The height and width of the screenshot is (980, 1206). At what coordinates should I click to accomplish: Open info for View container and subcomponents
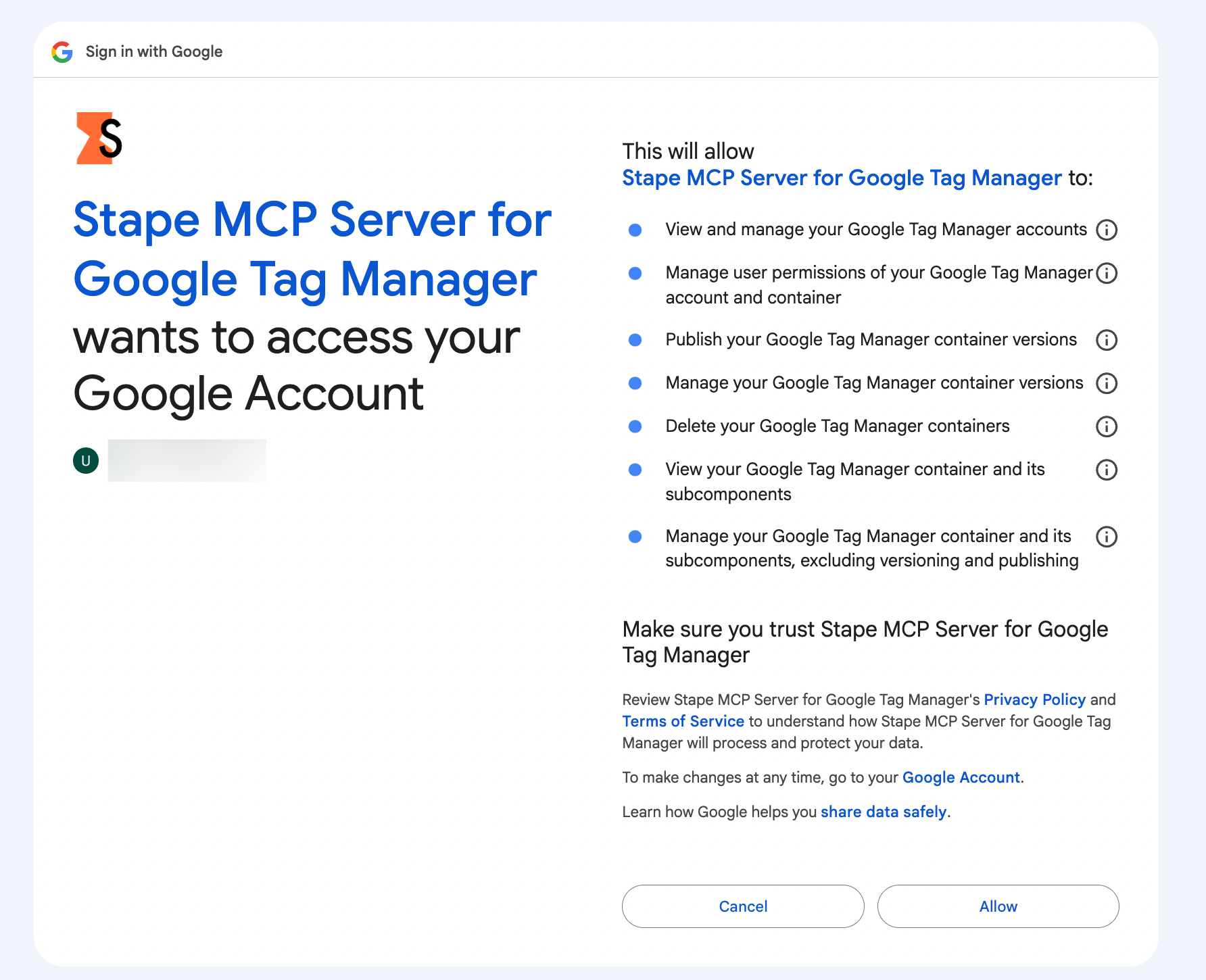click(x=1106, y=470)
